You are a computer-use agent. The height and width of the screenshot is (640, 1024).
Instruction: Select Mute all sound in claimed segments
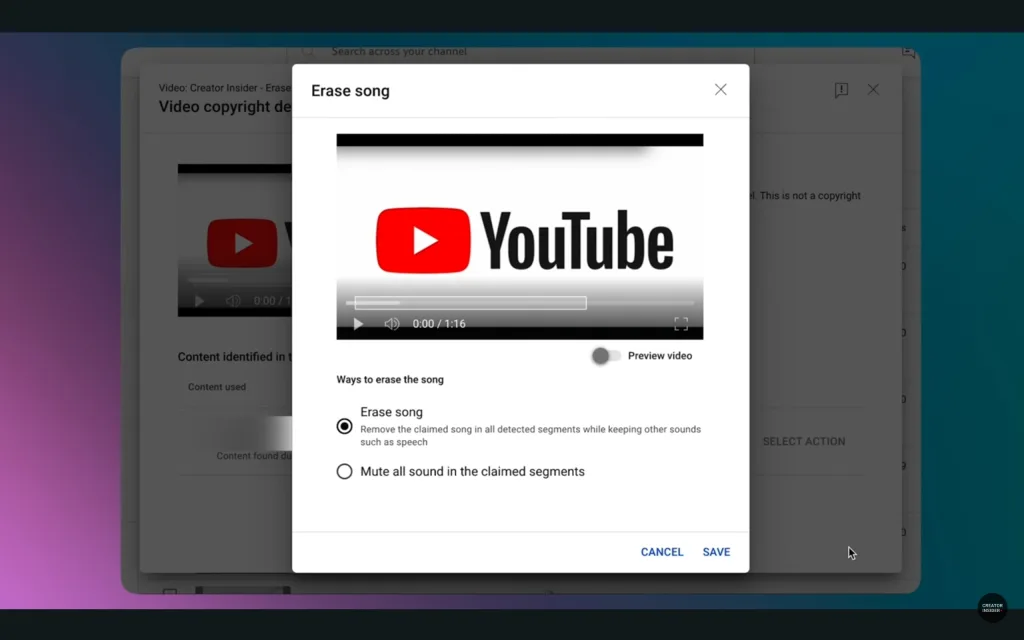tap(344, 472)
